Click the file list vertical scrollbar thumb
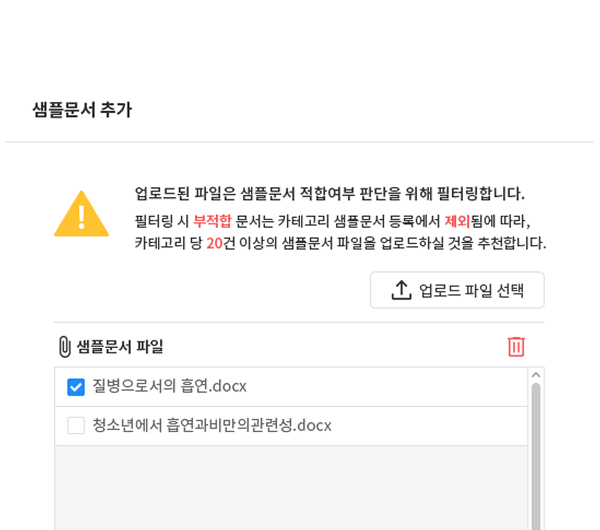 click(536, 456)
